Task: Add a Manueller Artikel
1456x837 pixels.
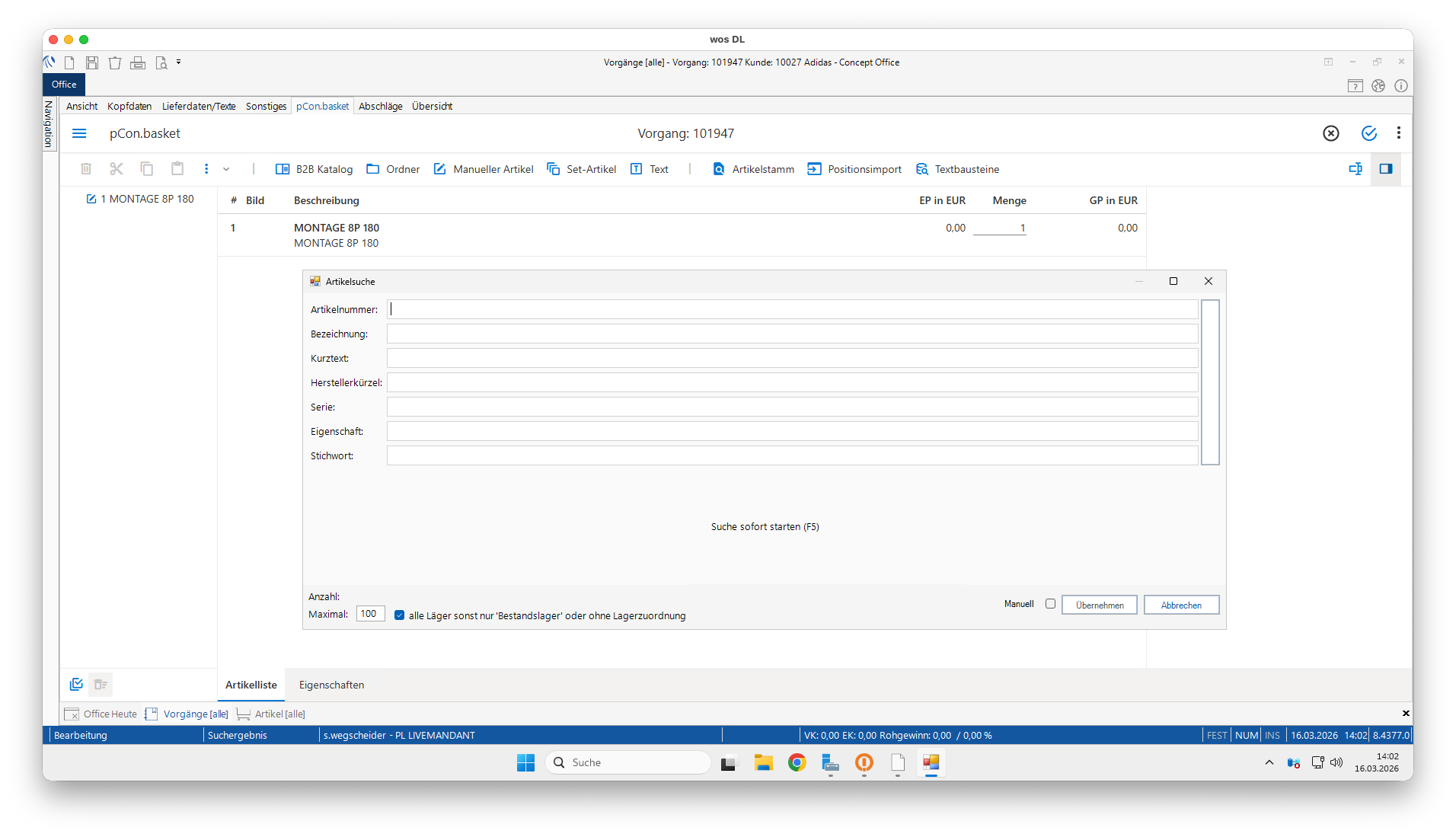Action: tap(484, 169)
